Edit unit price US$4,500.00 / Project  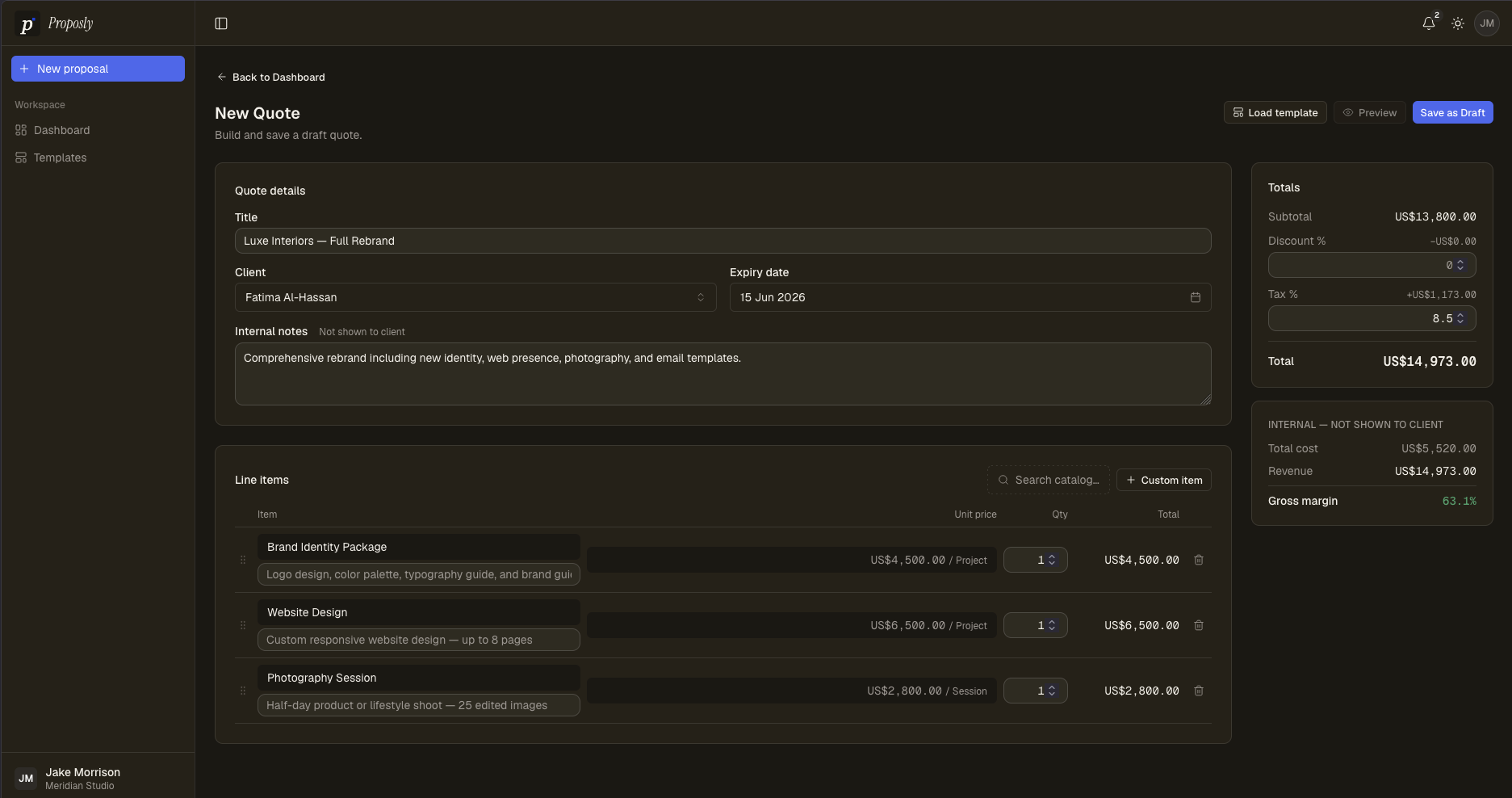(792, 560)
